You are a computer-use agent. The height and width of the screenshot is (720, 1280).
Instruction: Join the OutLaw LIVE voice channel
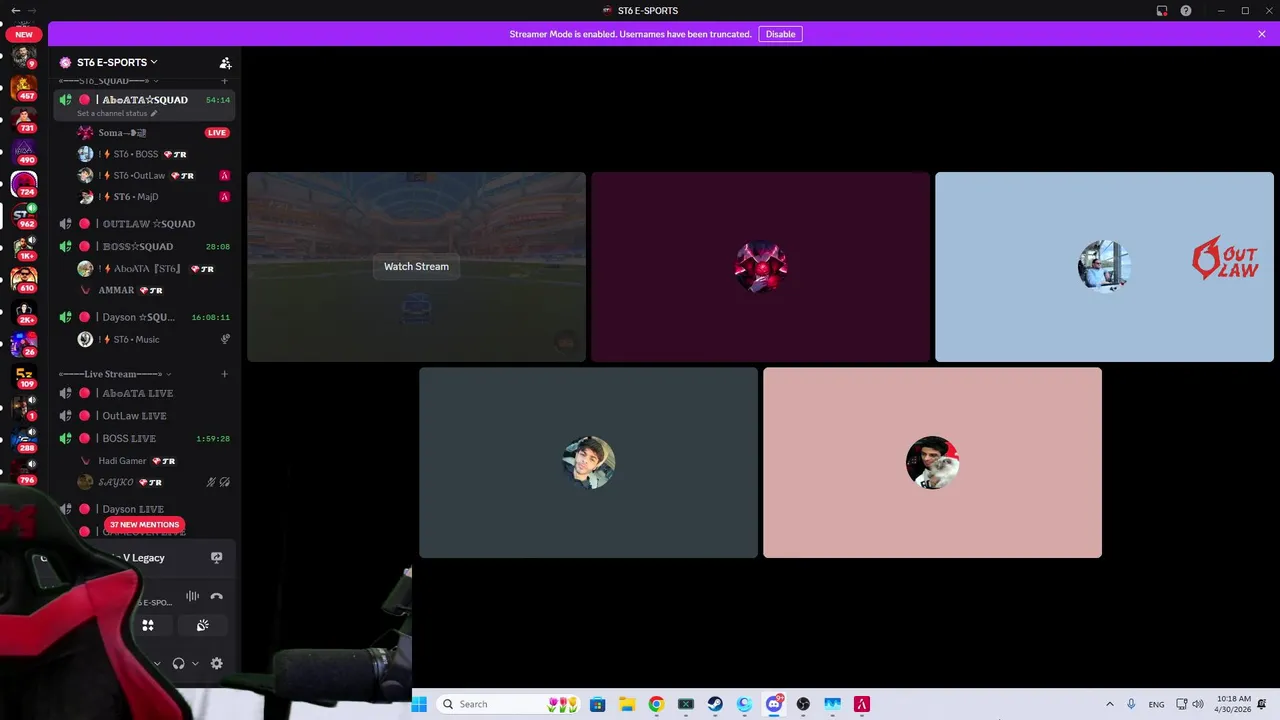click(x=144, y=416)
